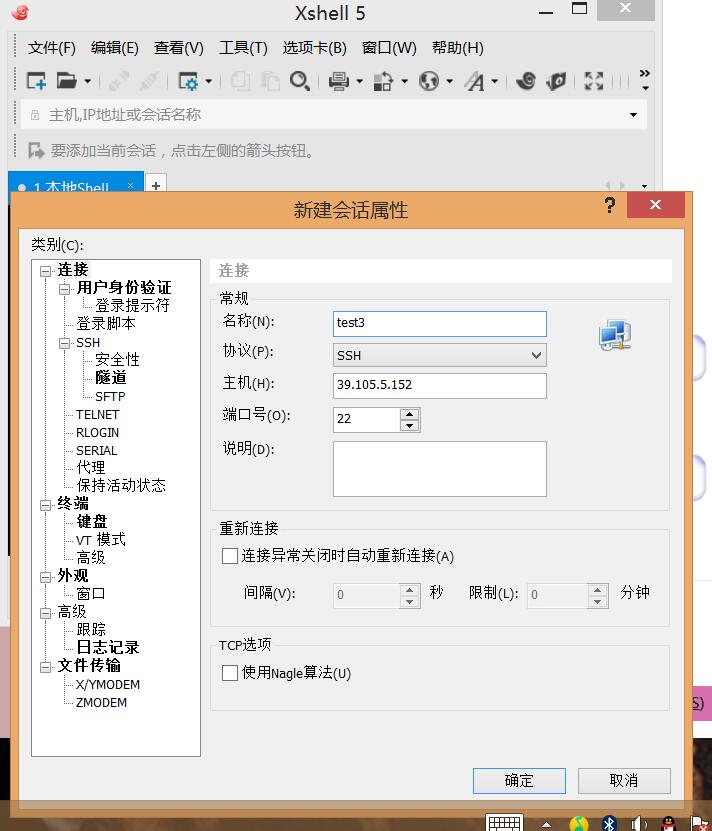712x831 pixels.
Task: Click the full screen arrows icon
Action: 594,81
